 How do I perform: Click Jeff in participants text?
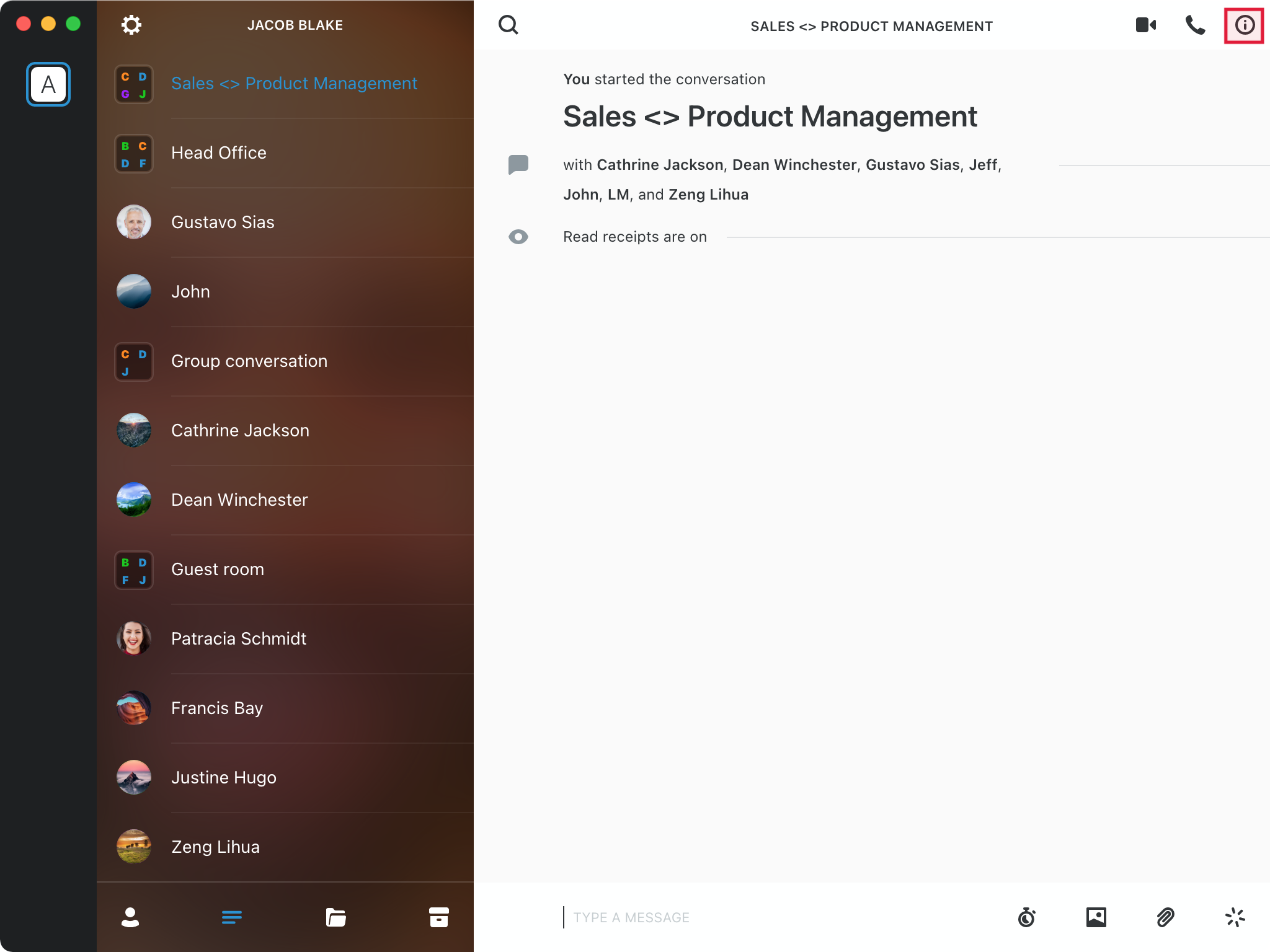click(x=983, y=165)
